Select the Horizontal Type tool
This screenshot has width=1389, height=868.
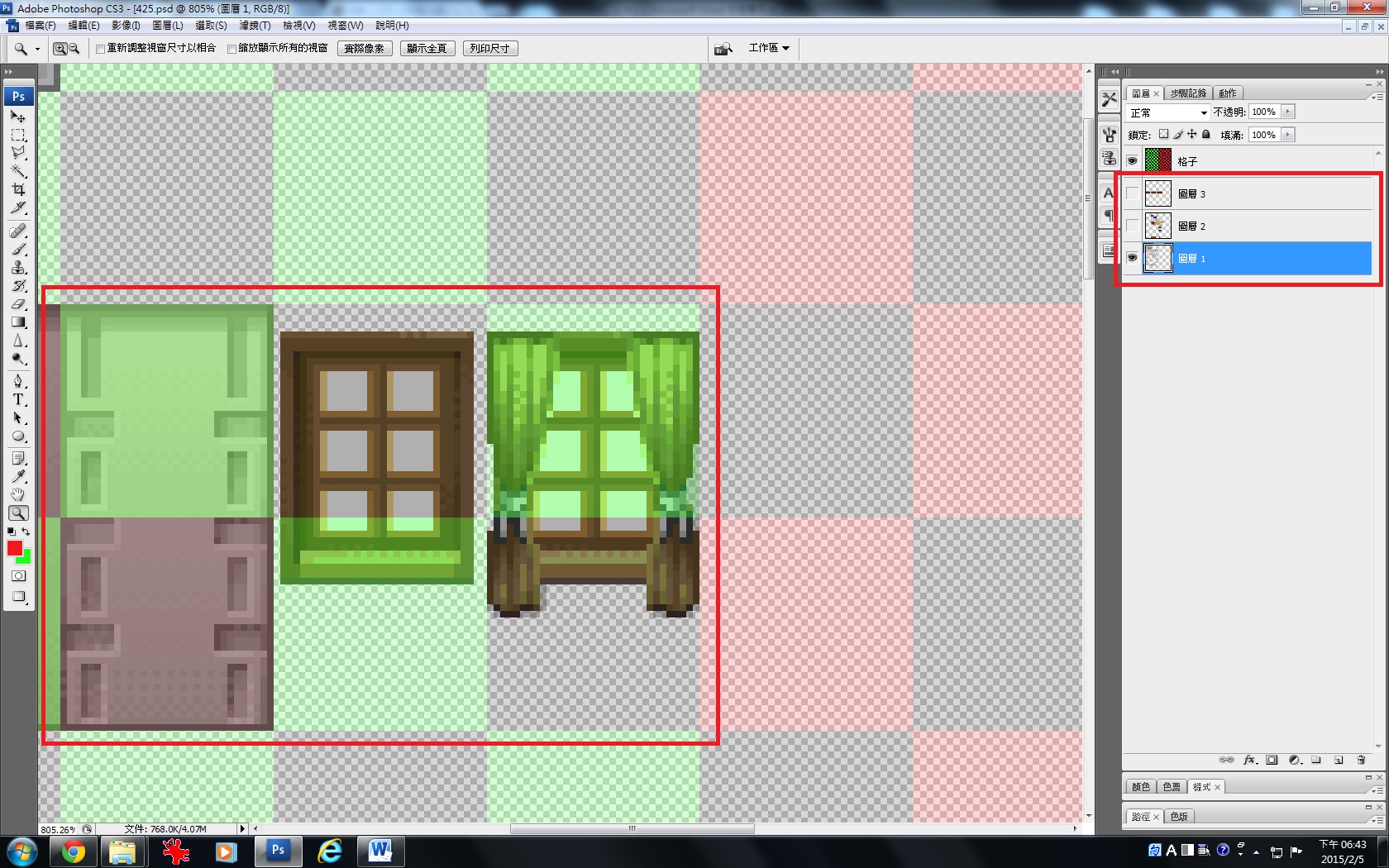pyautogui.click(x=18, y=399)
